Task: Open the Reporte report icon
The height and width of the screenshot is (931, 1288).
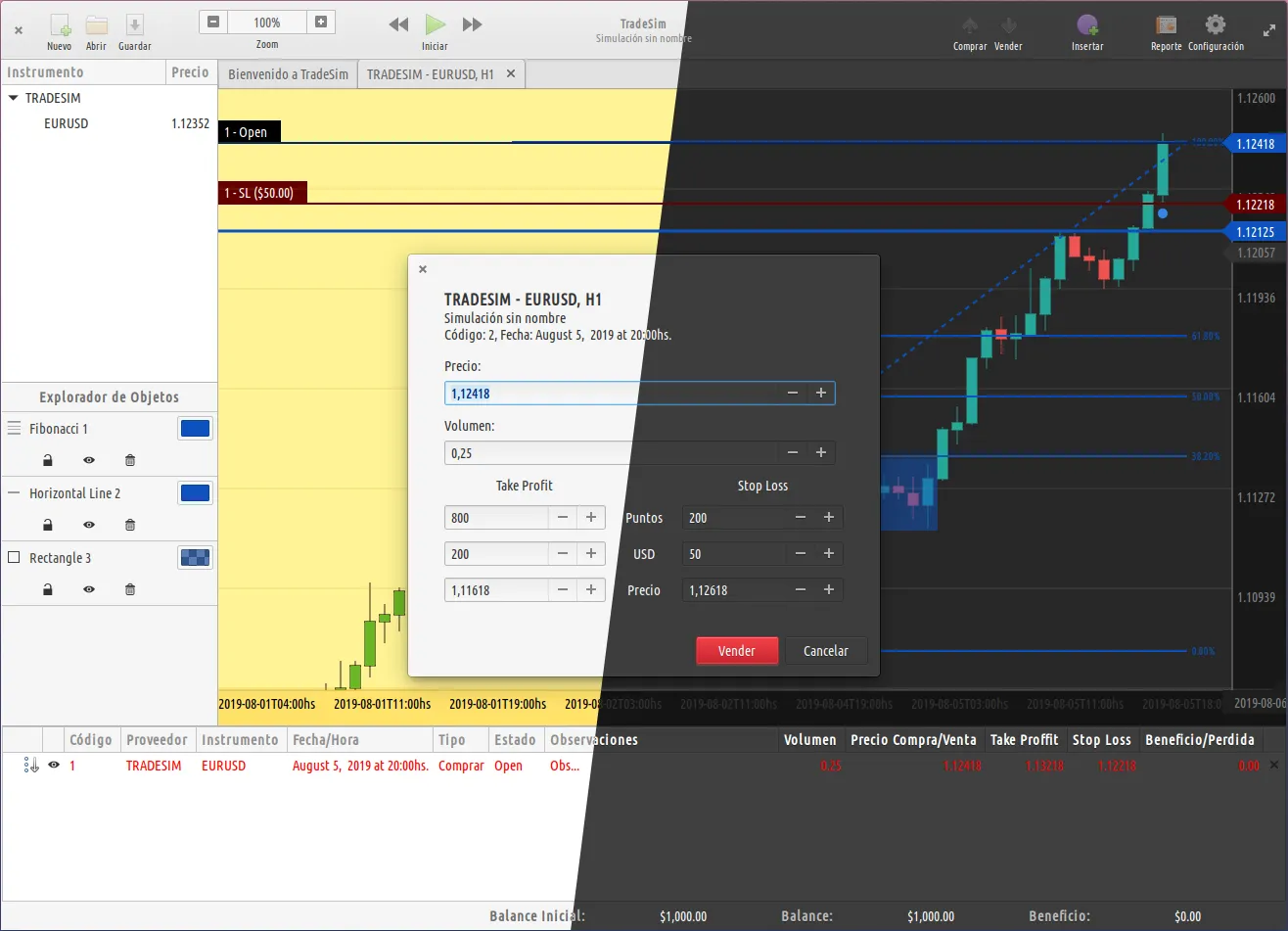Action: pos(1166,25)
